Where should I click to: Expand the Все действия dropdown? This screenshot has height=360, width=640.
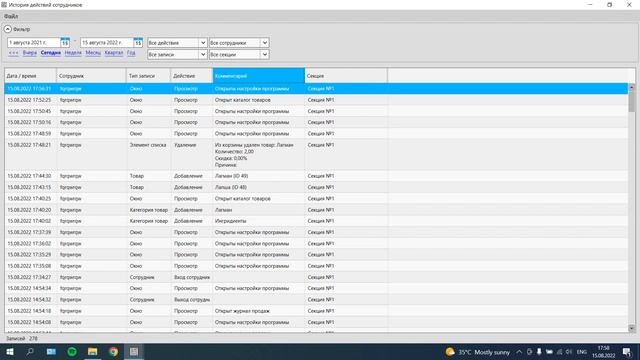coord(203,43)
